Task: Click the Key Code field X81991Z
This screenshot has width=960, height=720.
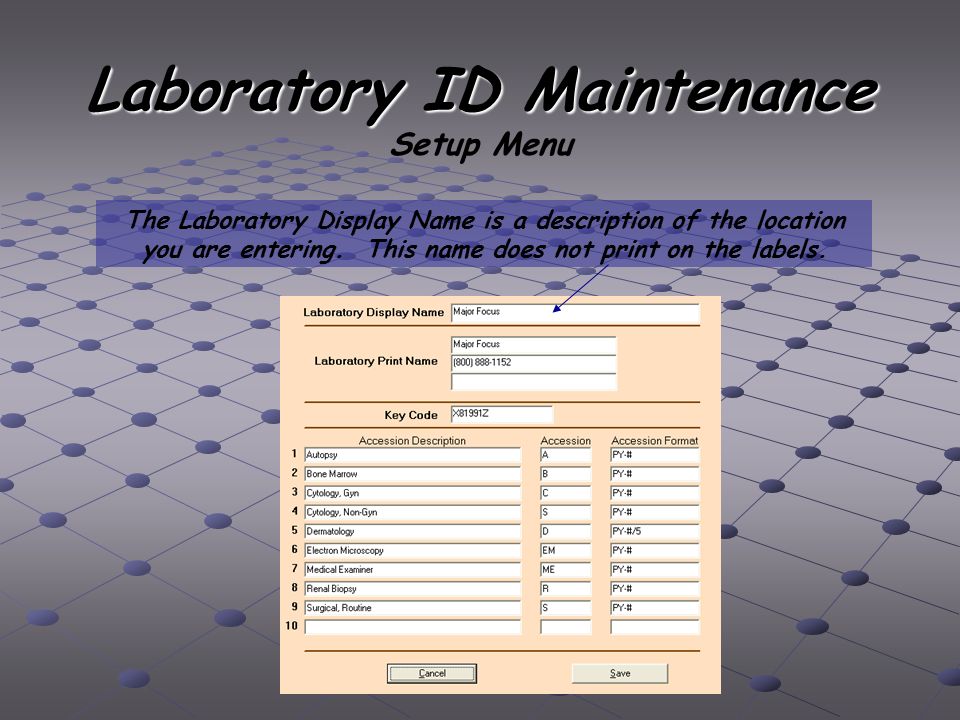Action: (502, 414)
